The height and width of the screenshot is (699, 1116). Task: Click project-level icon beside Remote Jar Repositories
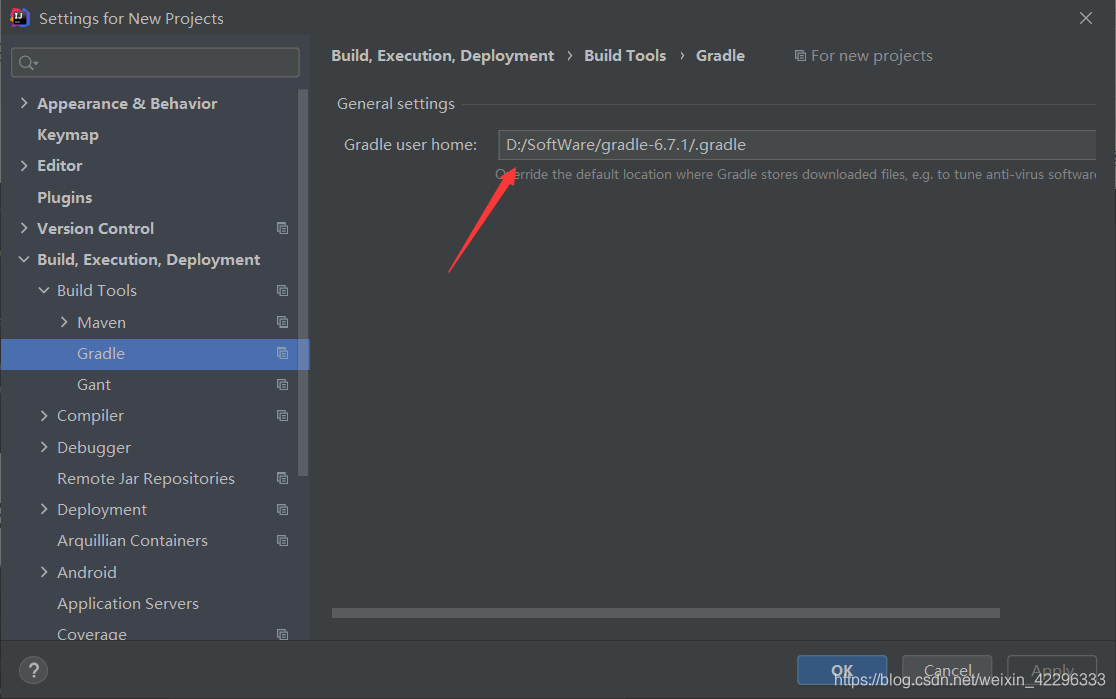click(x=283, y=478)
